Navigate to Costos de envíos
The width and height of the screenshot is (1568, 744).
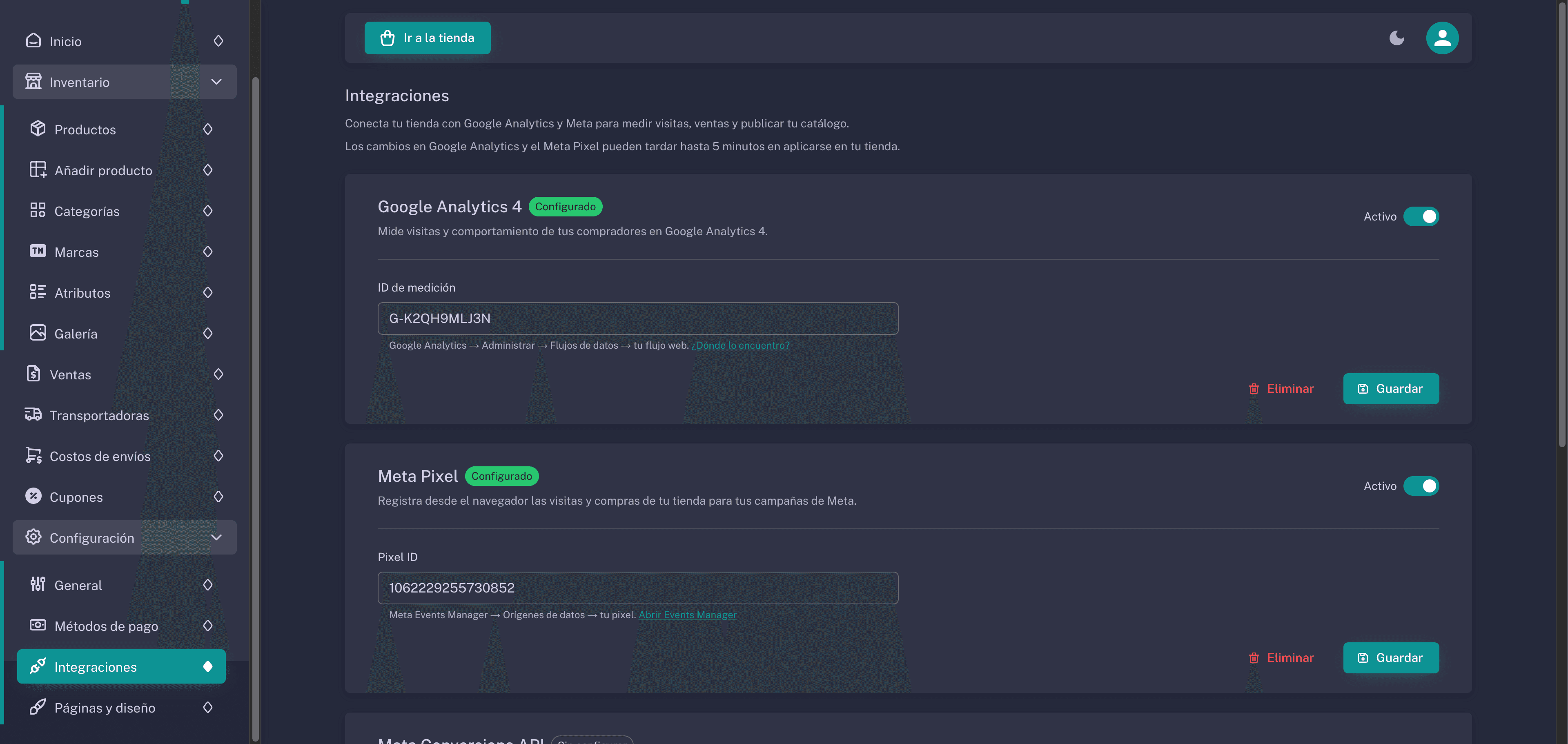click(x=124, y=455)
